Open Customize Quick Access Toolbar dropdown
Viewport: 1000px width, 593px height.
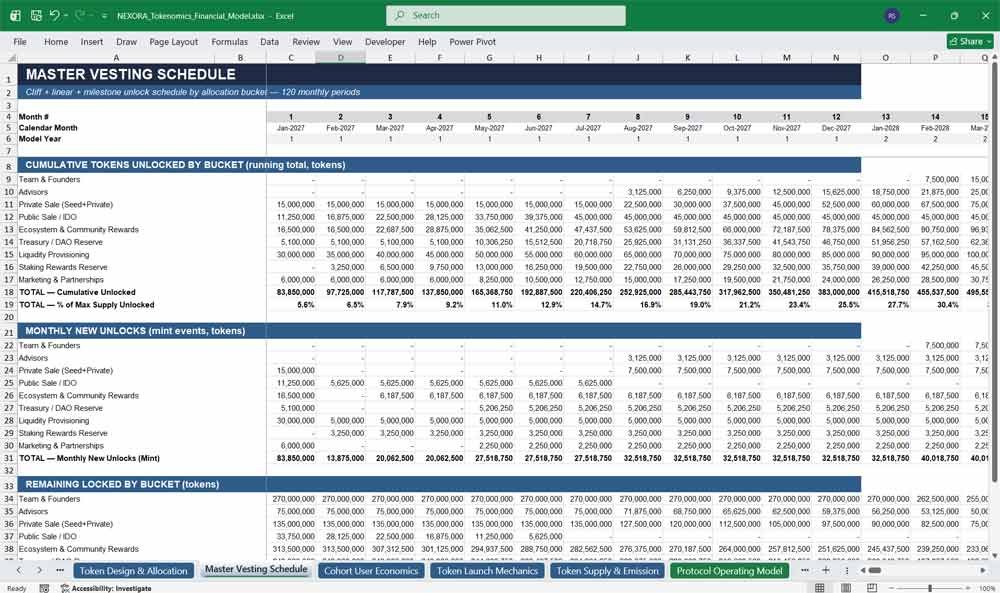click(x=104, y=16)
